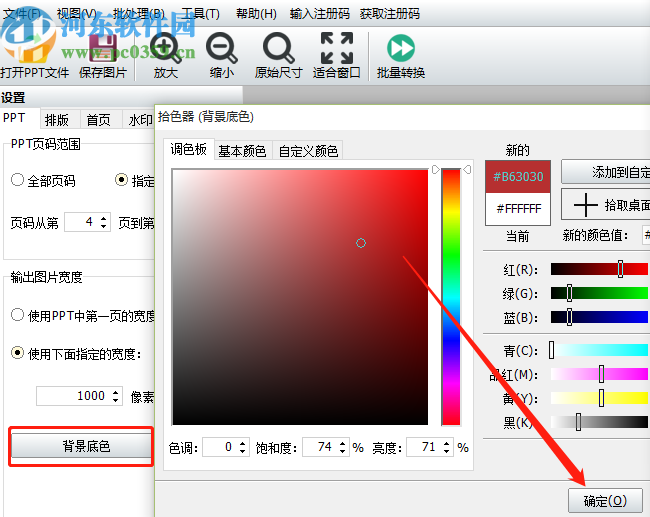Zoom in with the magnifier plus icon
The image size is (650, 517).
tap(165, 48)
